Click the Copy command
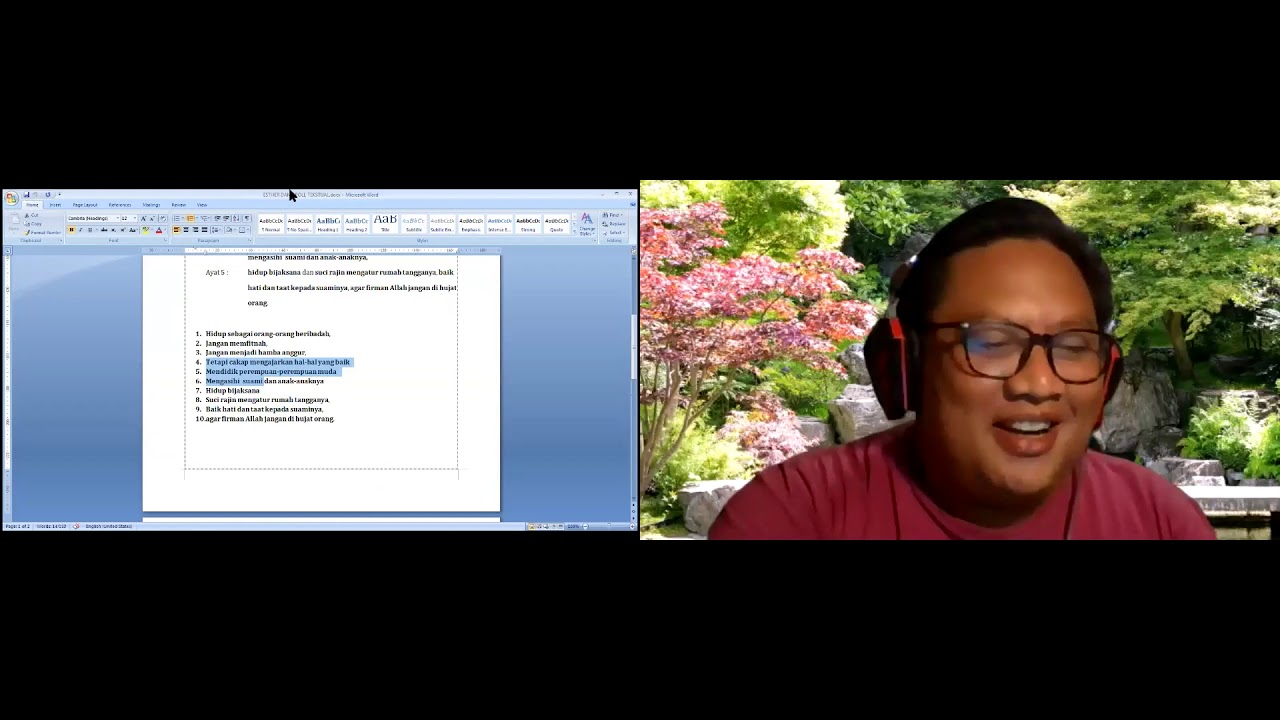The height and width of the screenshot is (720, 1280). coord(33,224)
